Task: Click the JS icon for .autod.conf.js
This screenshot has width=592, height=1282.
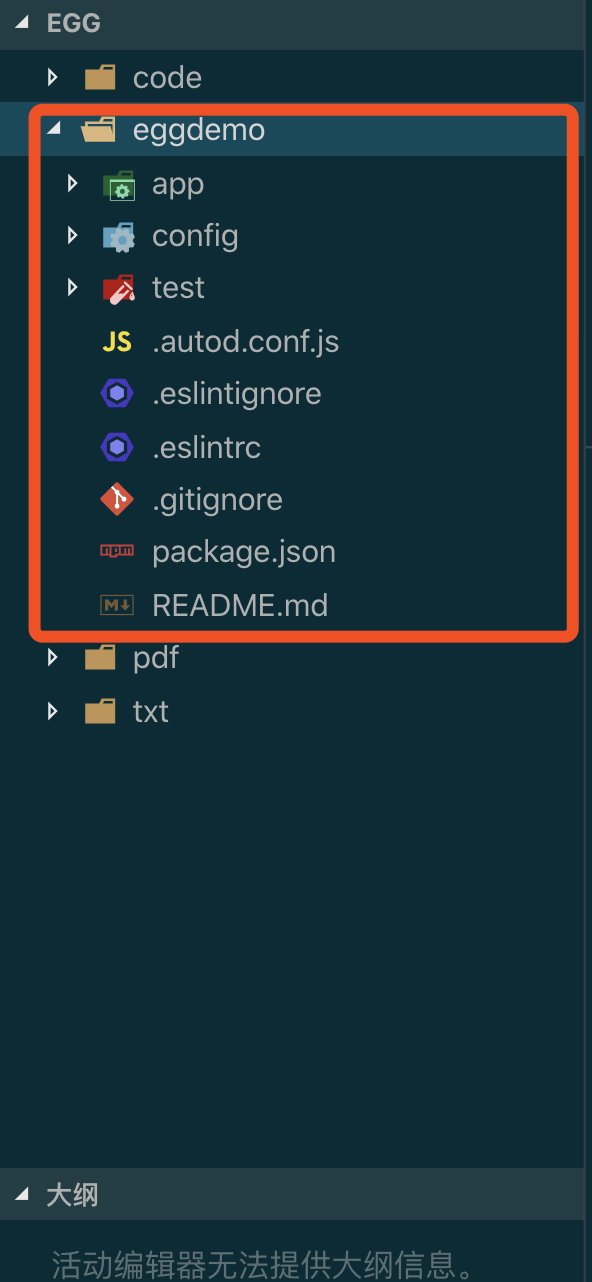Action: coord(117,341)
